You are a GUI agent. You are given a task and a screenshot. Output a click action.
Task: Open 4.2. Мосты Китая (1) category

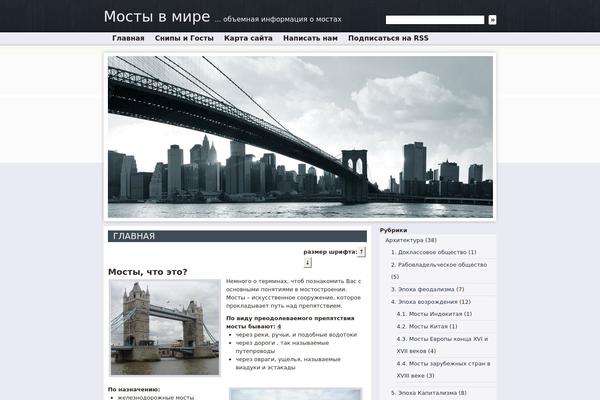tap(427, 327)
